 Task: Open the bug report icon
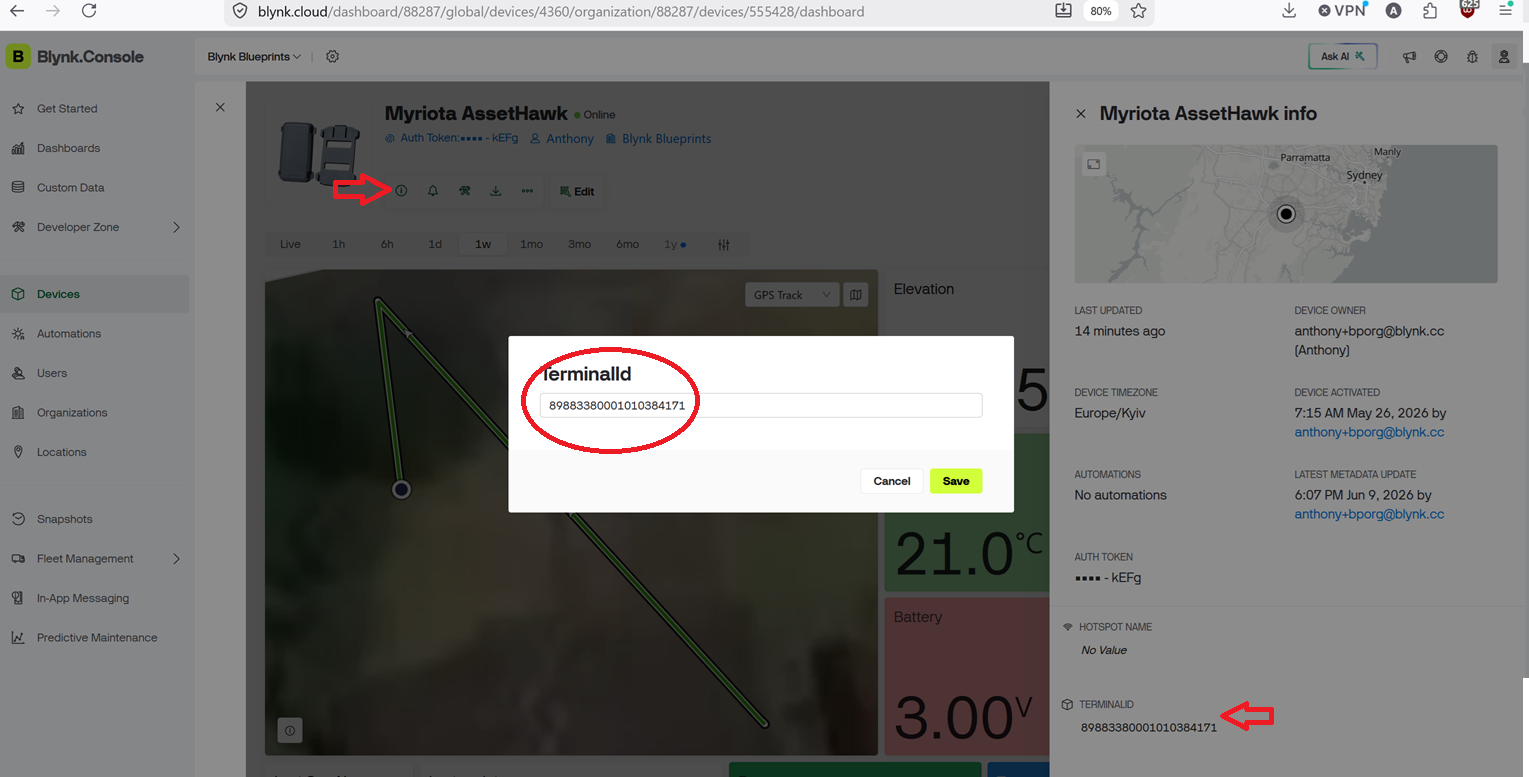[x=1472, y=57]
